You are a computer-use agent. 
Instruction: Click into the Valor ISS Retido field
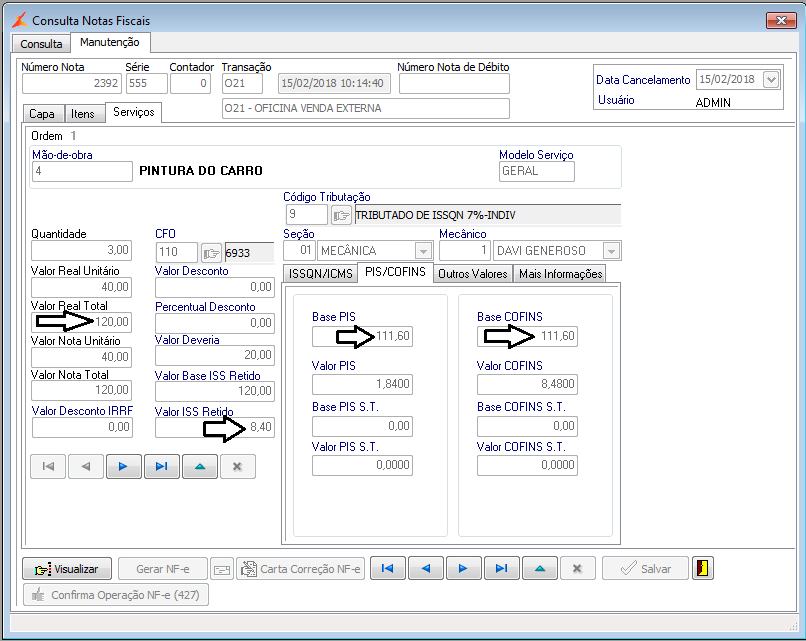pyautogui.click(x=214, y=428)
